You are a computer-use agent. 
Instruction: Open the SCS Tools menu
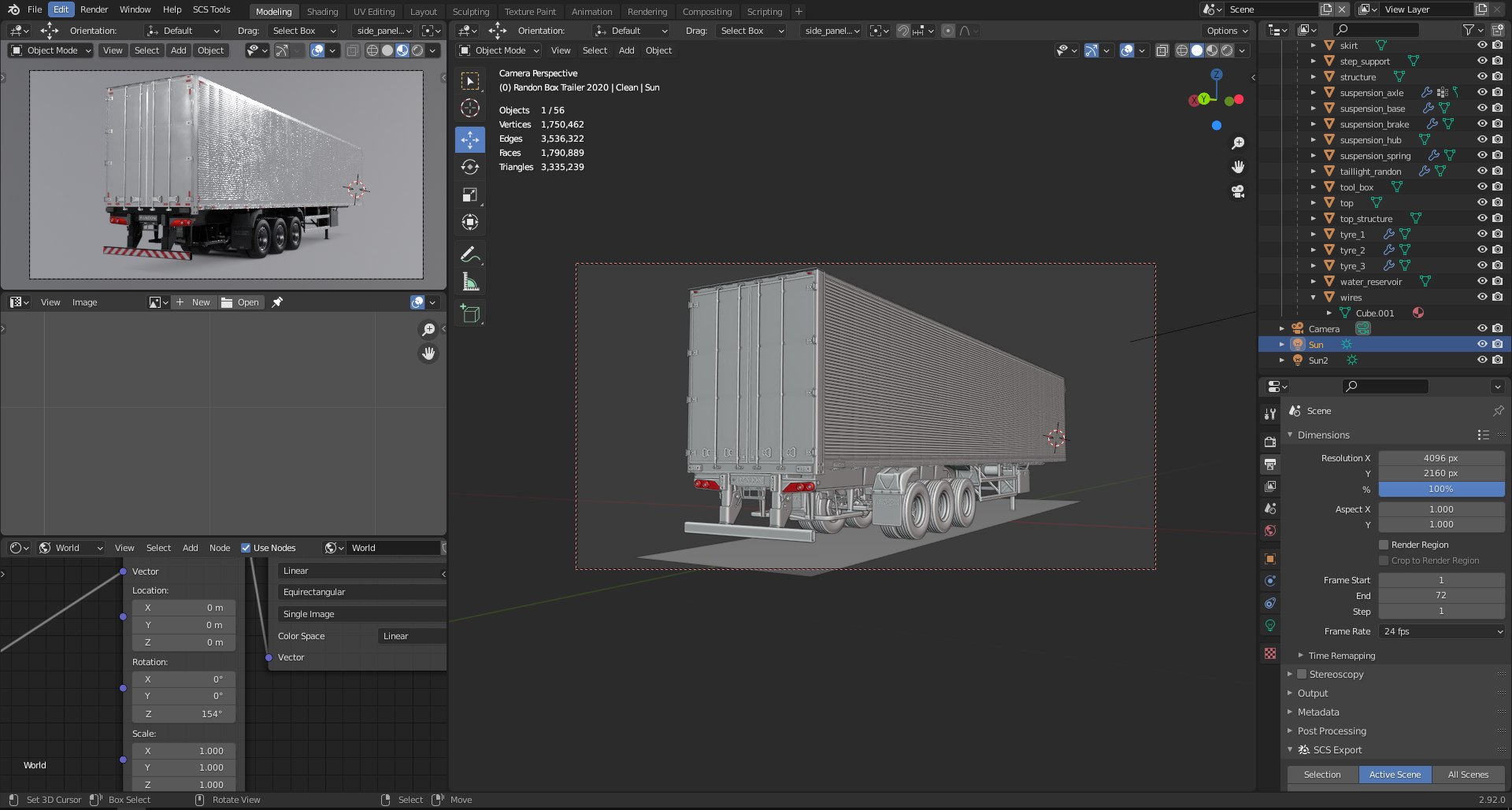coord(211,9)
